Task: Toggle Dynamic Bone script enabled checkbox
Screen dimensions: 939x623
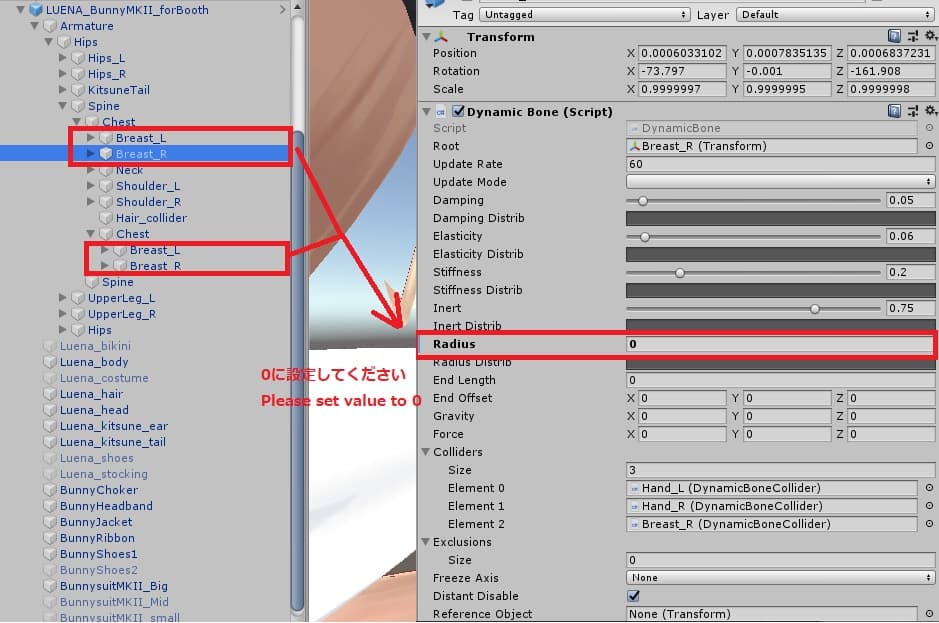Action: [458, 111]
